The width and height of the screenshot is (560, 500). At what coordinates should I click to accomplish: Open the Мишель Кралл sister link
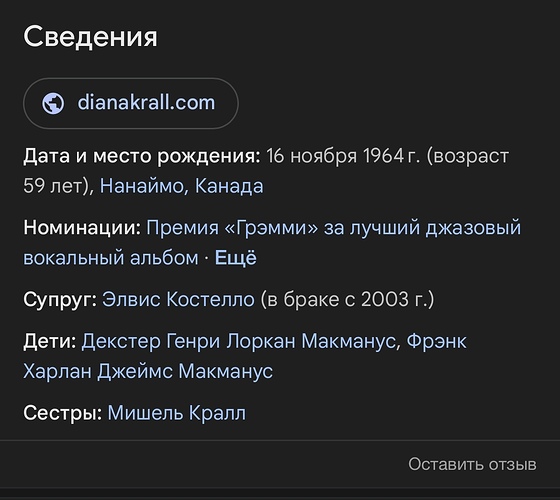click(176, 413)
